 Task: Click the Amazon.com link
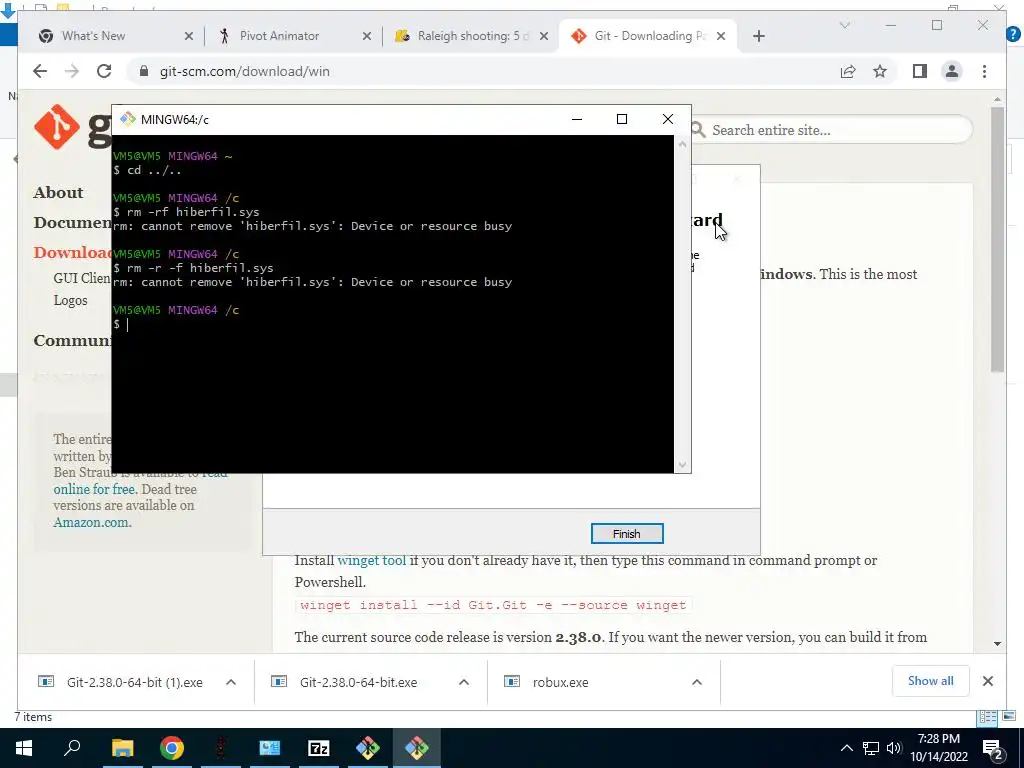pos(92,522)
